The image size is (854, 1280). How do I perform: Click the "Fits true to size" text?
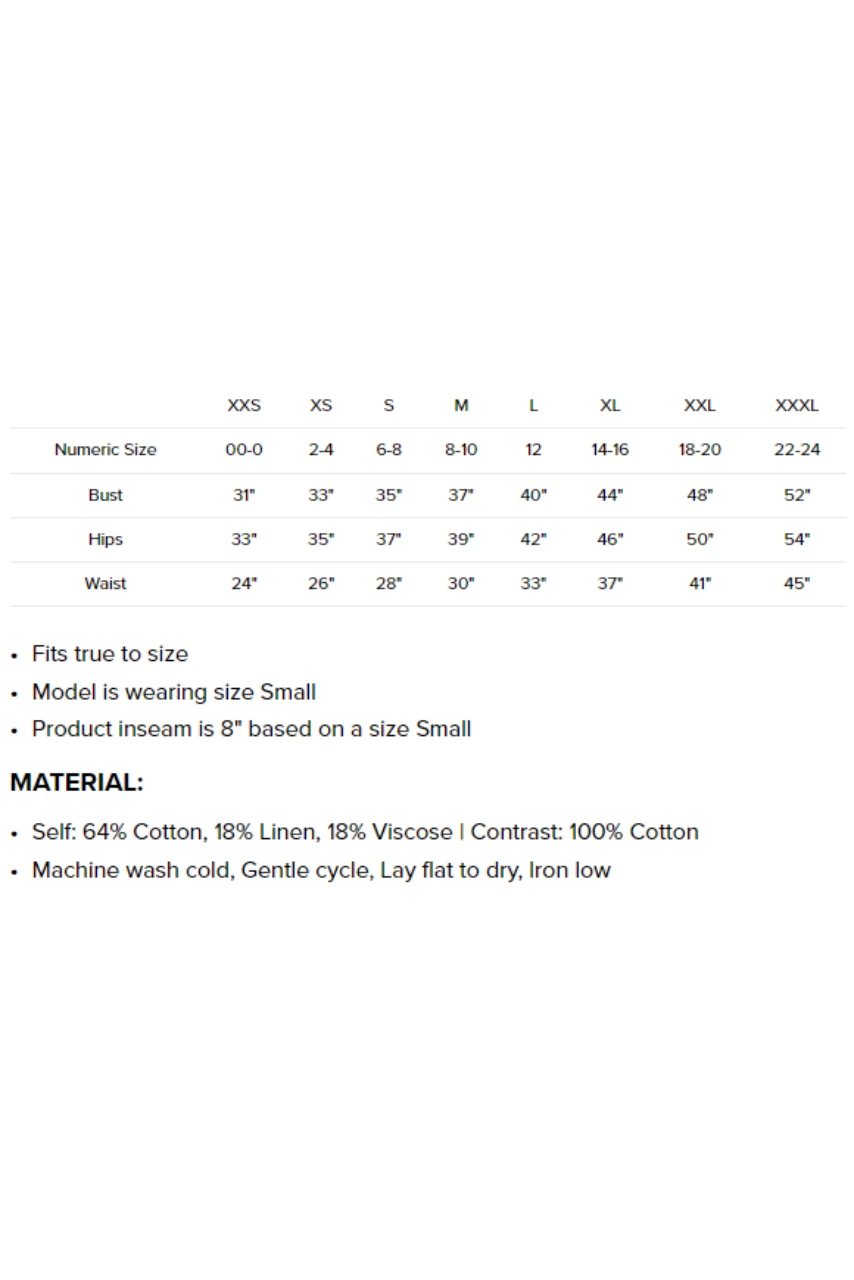click(110, 654)
